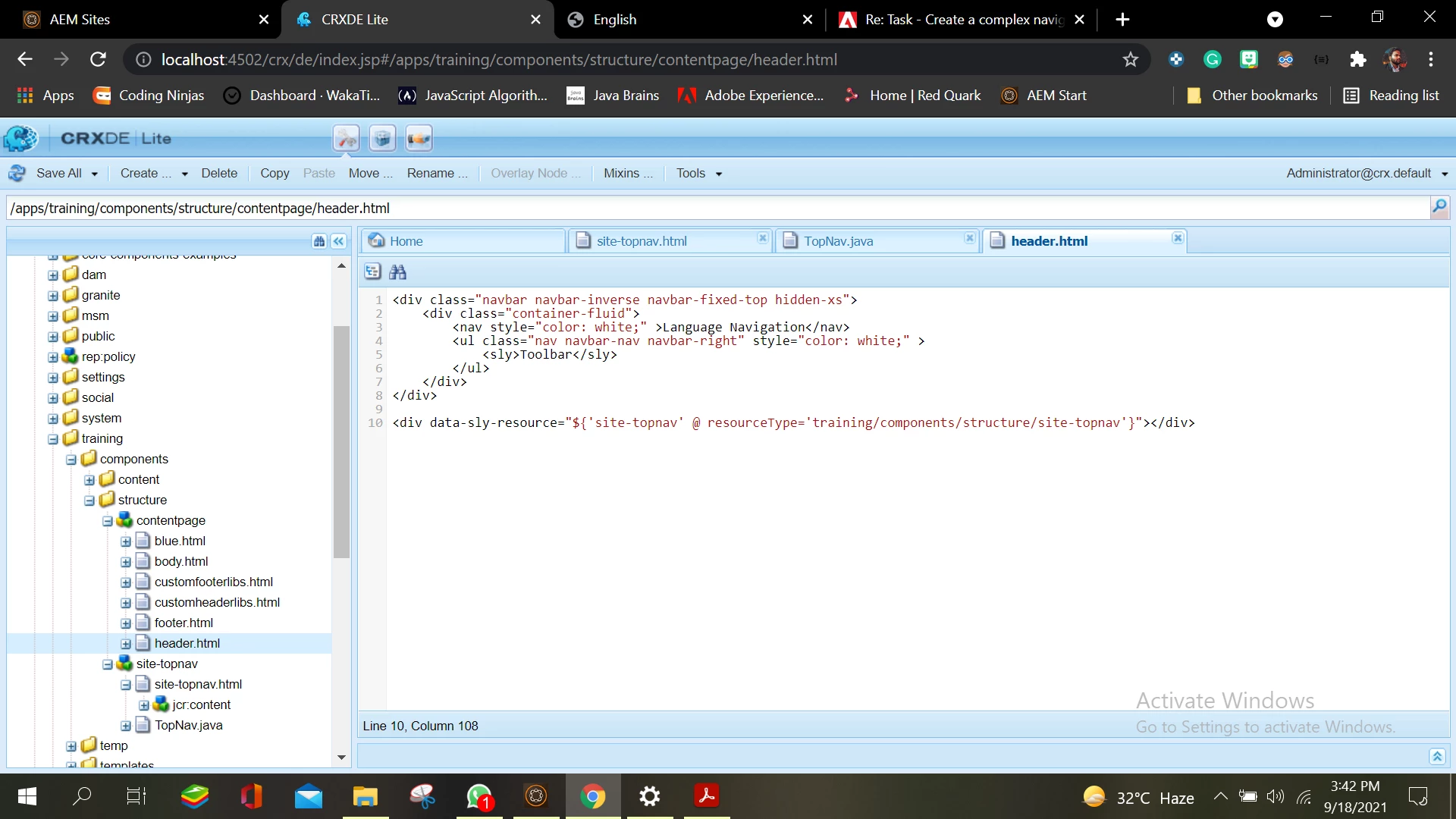Click the binoculars icon above the tree panel
The image size is (1456, 819).
319,241
